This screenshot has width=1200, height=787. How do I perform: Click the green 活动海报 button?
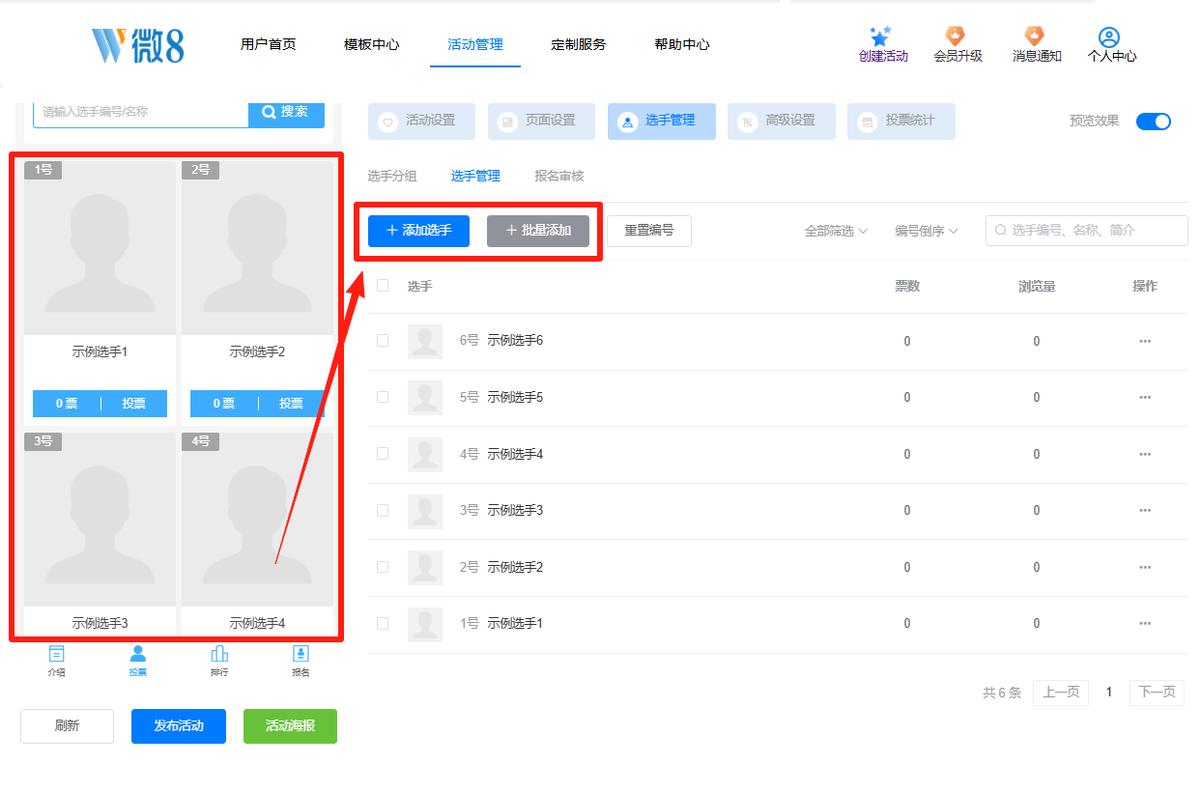tap(290, 726)
